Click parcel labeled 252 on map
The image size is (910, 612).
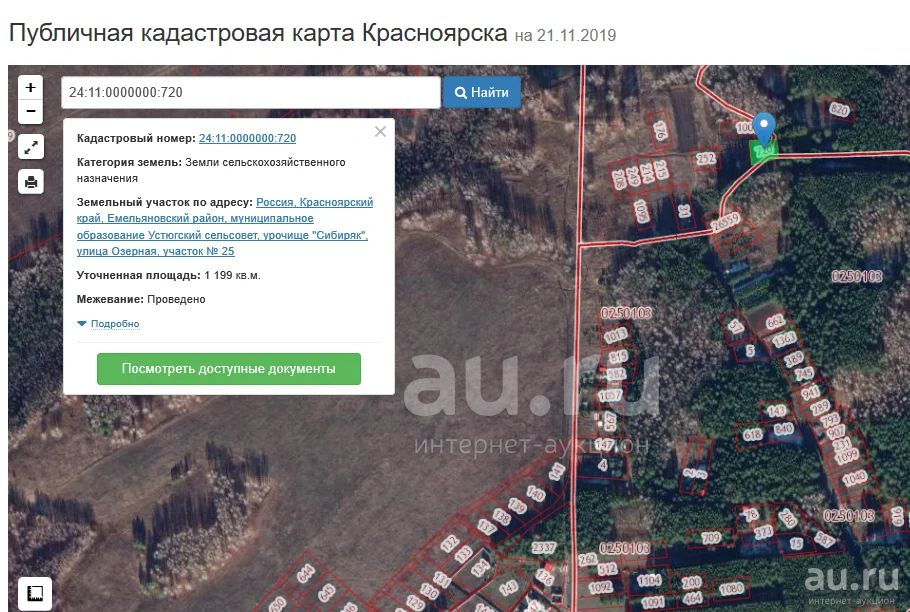click(x=706, y=158)
